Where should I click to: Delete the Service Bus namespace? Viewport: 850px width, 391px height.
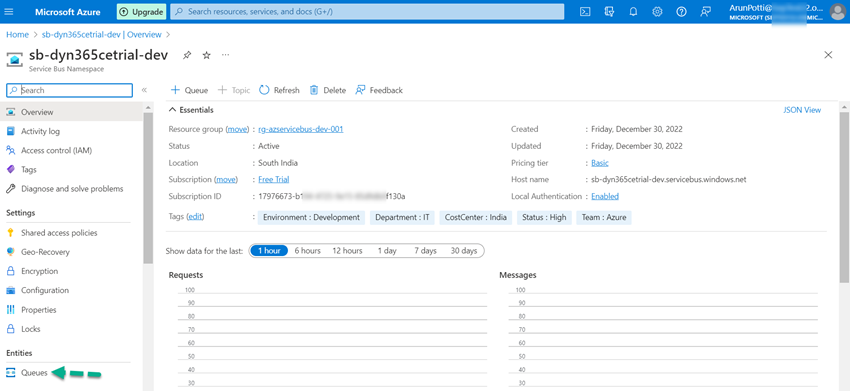tap(327, 90)
